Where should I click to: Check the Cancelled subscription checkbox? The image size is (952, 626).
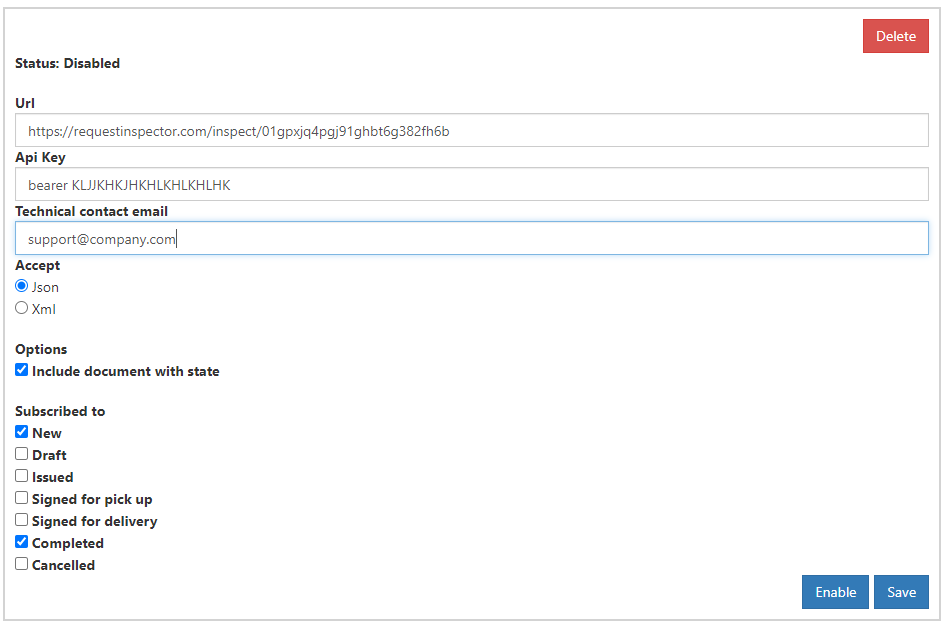[x=22, y=563]
